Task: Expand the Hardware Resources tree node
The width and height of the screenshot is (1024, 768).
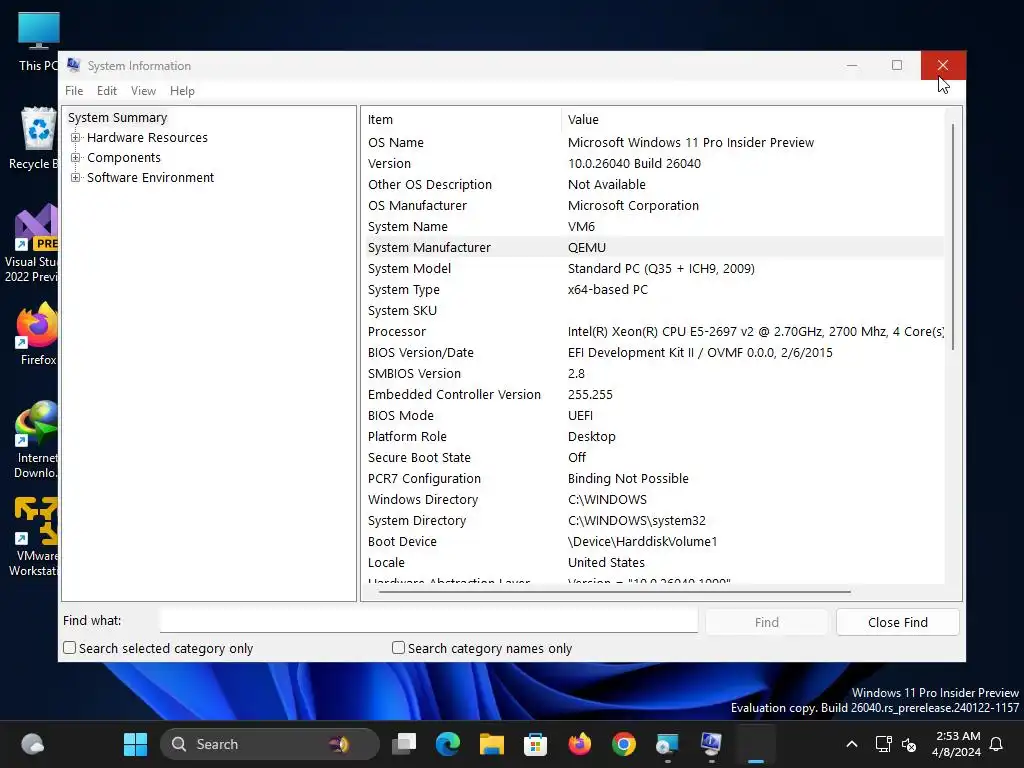Action: (x=76, y=138)
